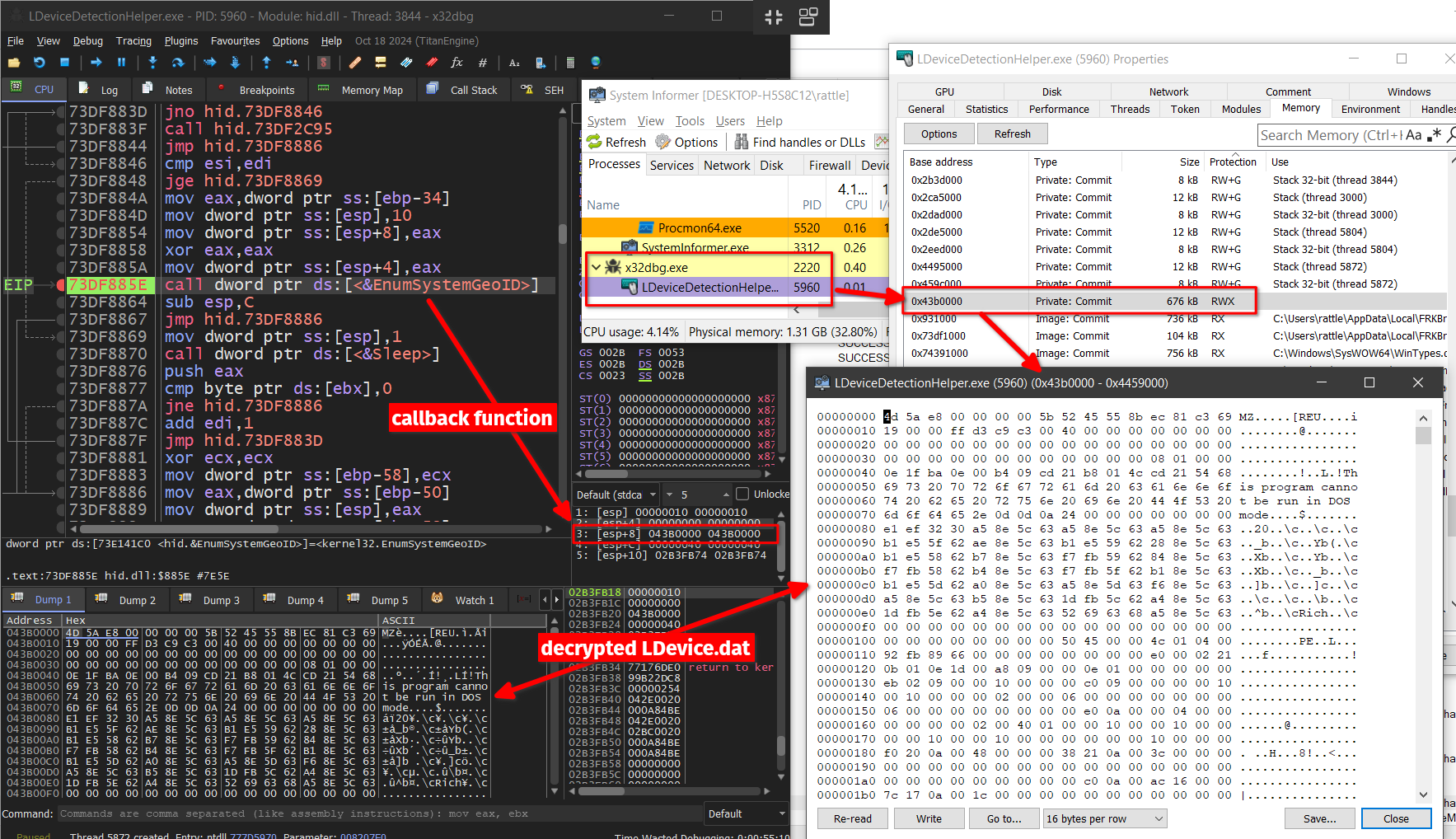Screen dimensions: 1456x839
Task: Switch to the Call Stack tab
Action: pos(462,90)
